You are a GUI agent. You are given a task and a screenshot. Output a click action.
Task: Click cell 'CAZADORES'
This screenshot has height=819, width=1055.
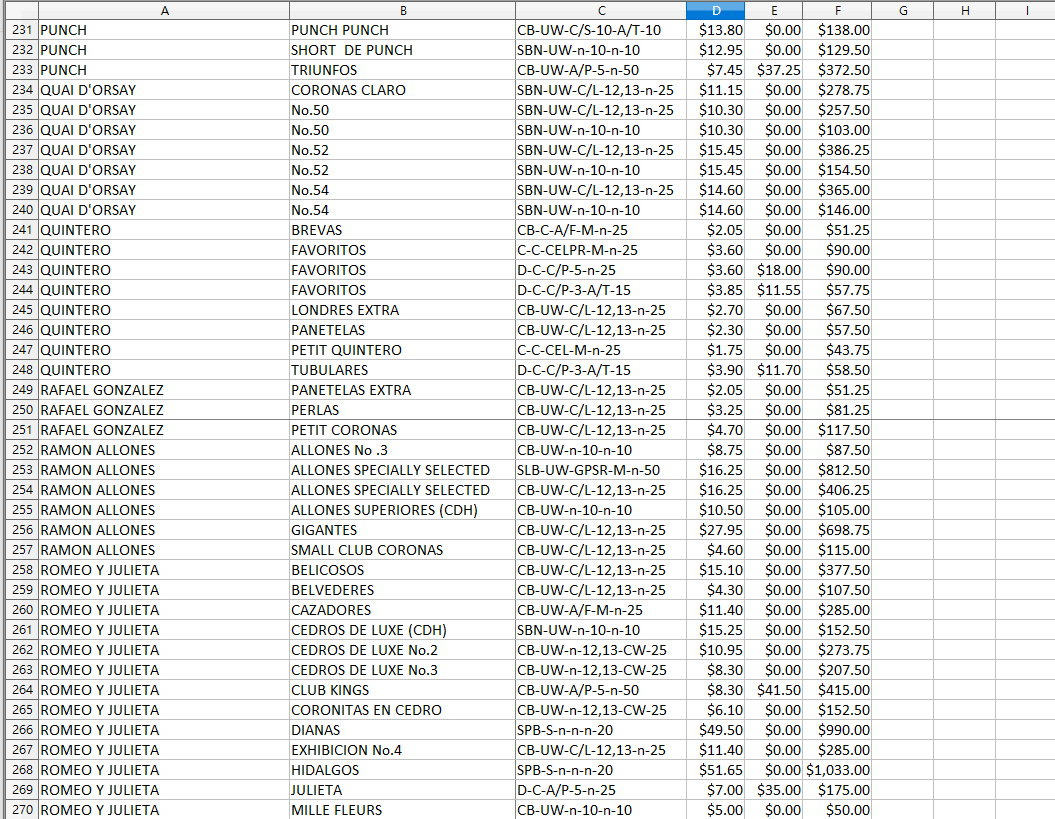pyautogui.click(x=402, y=610)
